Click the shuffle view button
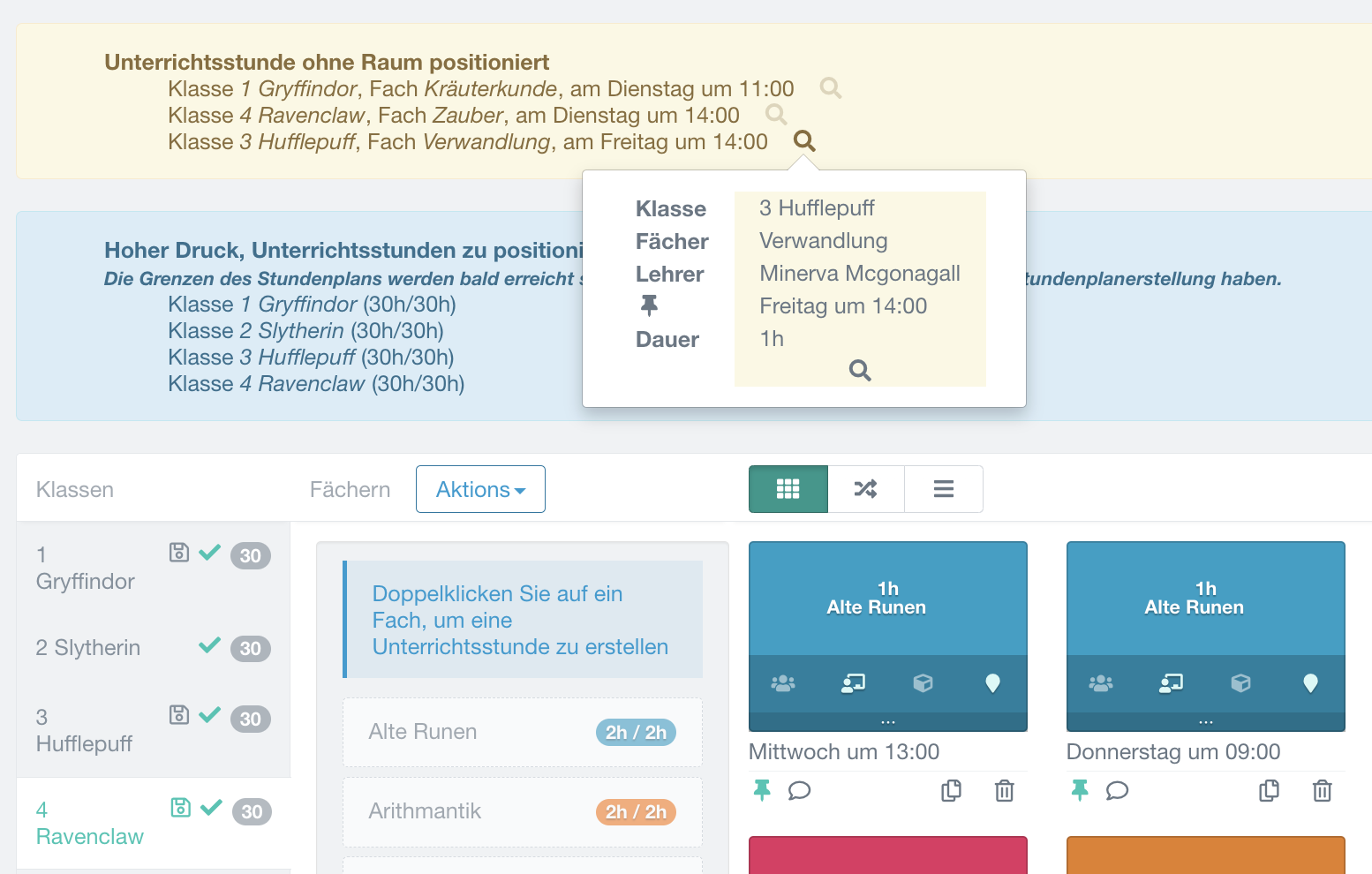Screen dimensions: 1372x874 click(x=865, y=489)
